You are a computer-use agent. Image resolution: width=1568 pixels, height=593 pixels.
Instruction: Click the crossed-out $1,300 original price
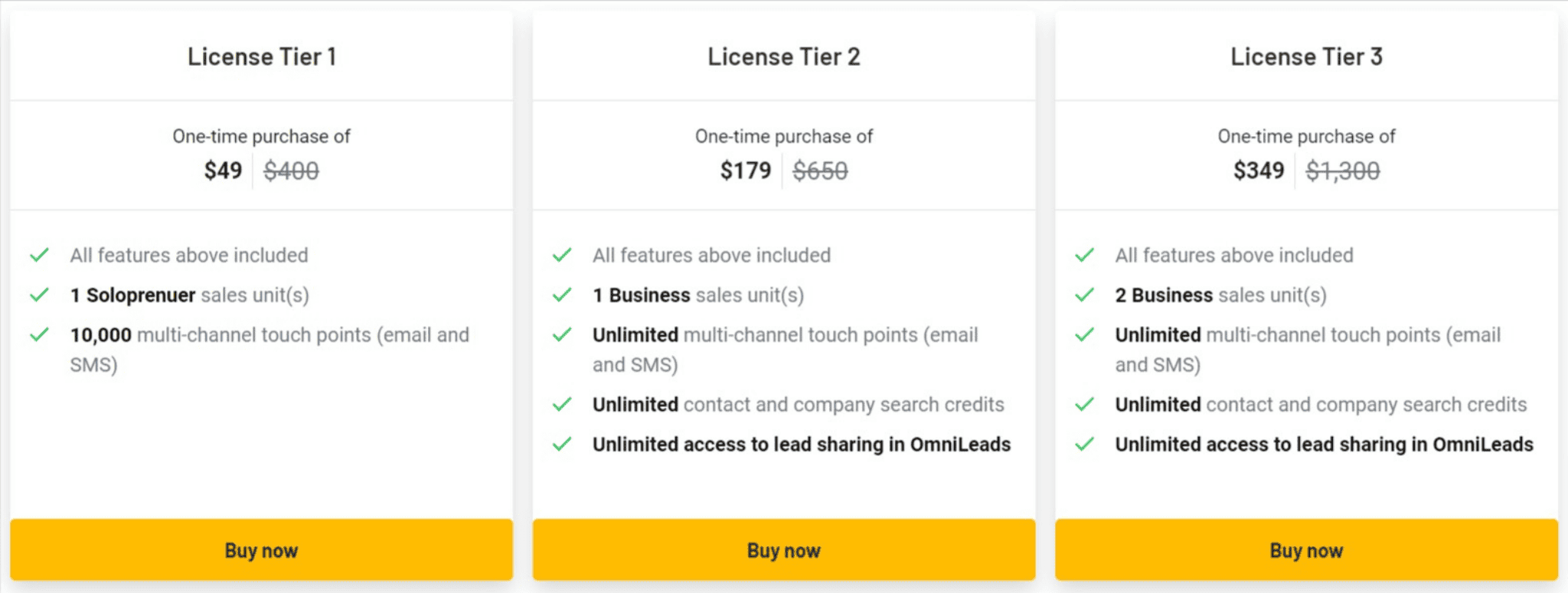click(x=1343, y=170)
